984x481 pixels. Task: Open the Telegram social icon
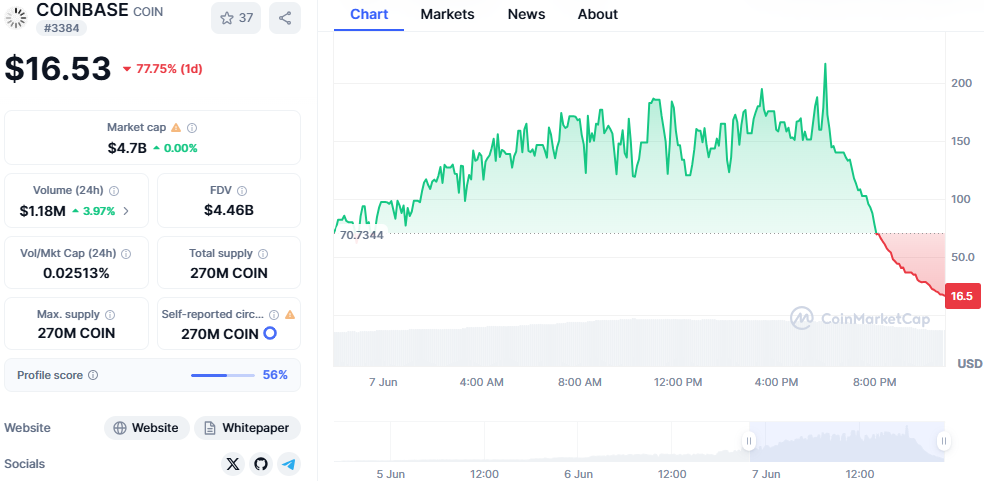coord(289,464)
